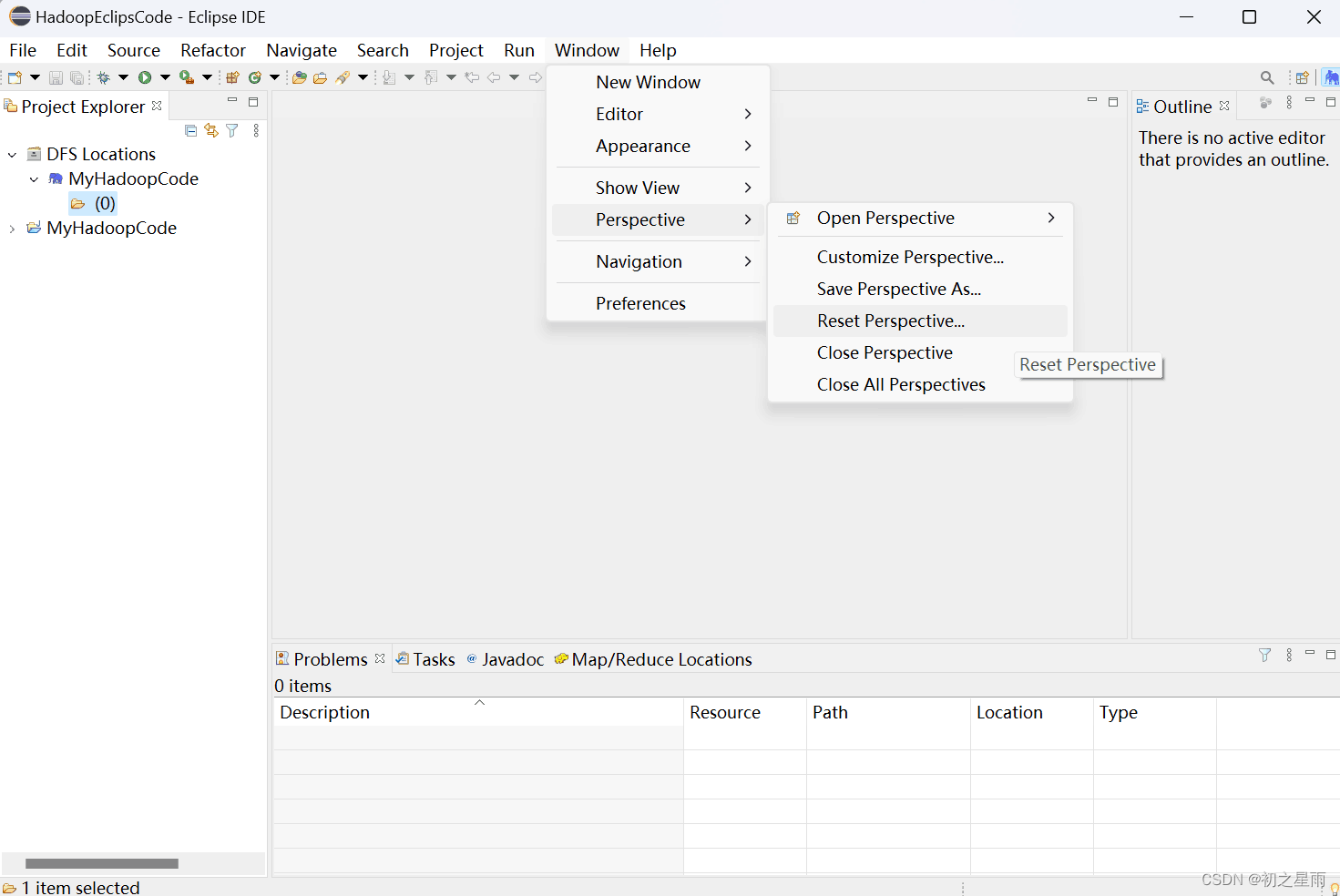Click the Previous Annotation icon
Viewport: 1340px width, 896px height.
431,77
